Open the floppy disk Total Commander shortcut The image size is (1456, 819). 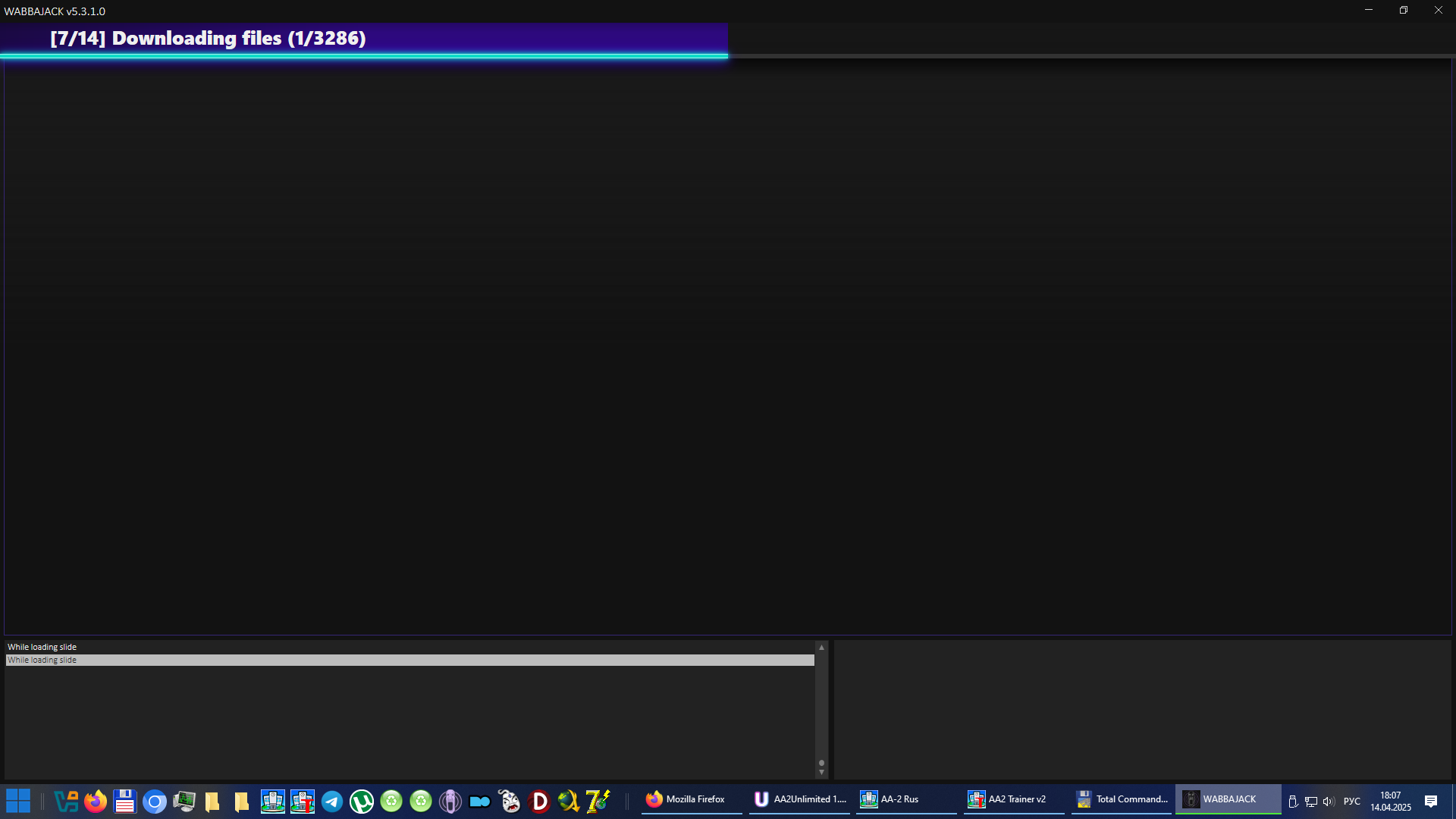125,801
